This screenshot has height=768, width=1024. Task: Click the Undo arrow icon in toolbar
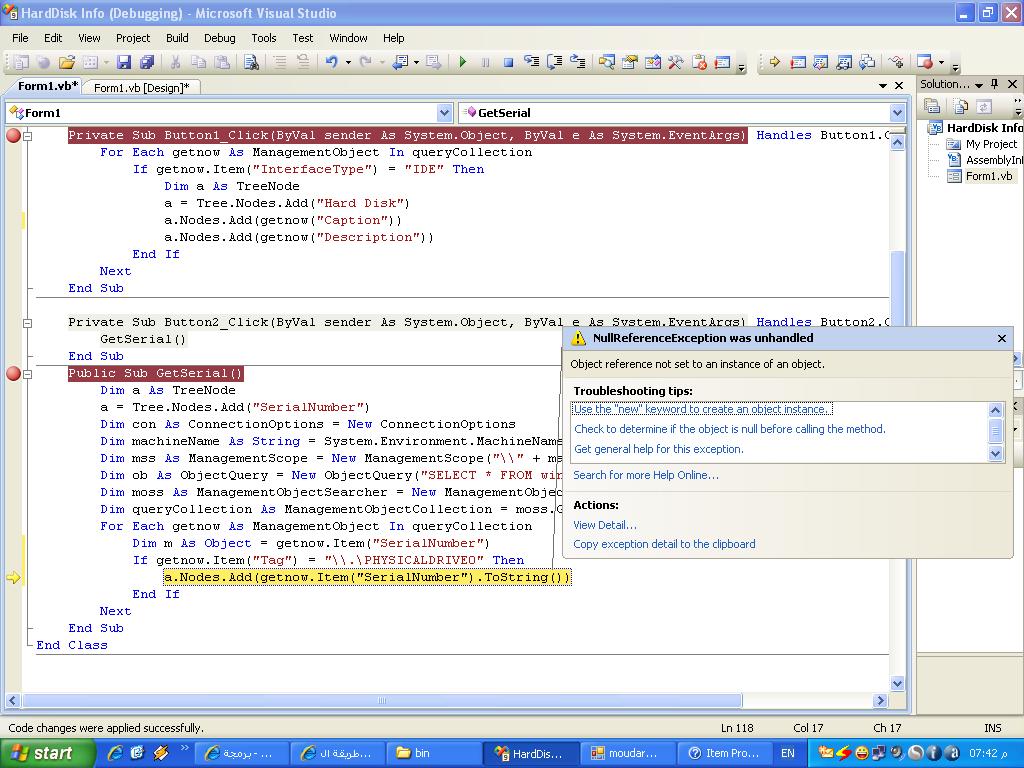pos(332,62)
